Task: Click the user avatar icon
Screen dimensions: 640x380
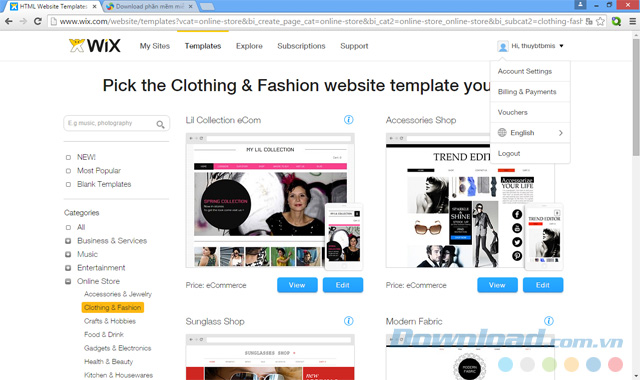Action: point(503,46)
